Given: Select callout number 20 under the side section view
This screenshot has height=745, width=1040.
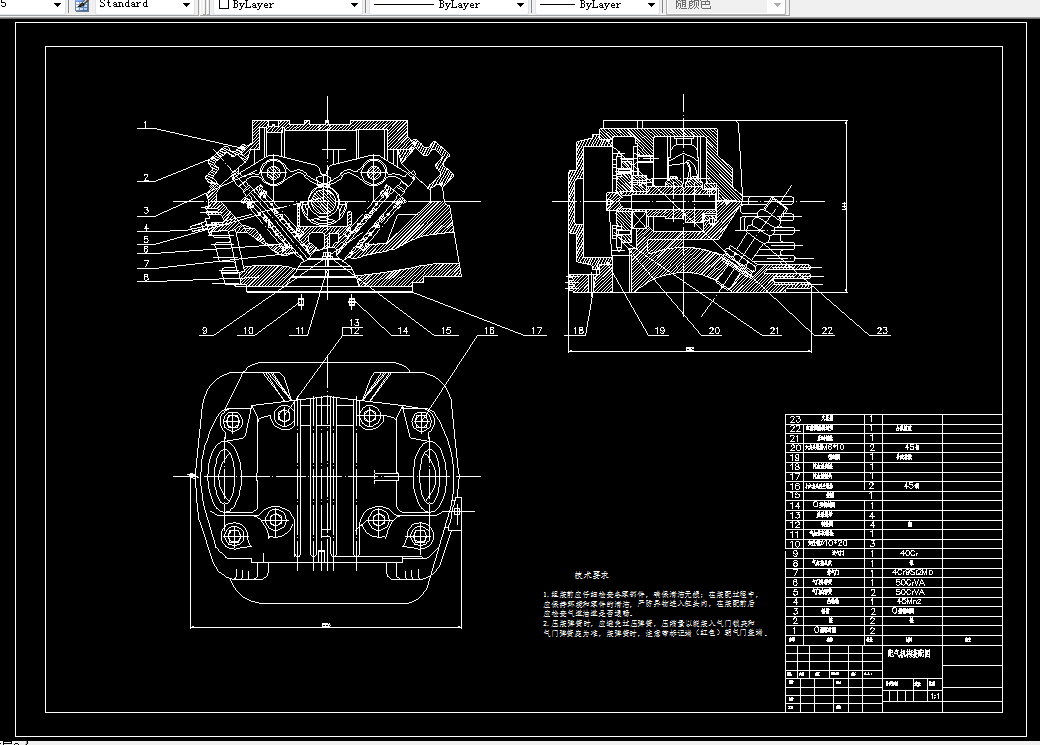Looking at the screenshot, I should tap(714, 330).
